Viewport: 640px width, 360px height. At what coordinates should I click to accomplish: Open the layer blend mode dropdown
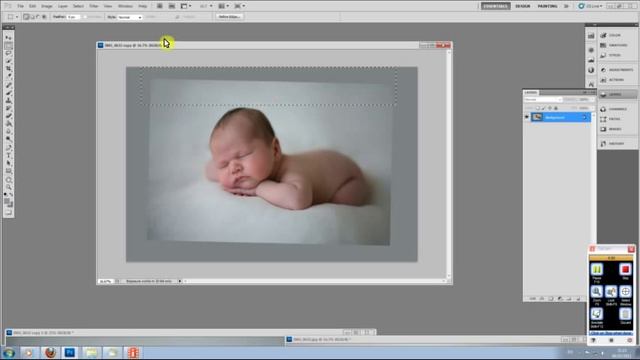click(543, 100)
